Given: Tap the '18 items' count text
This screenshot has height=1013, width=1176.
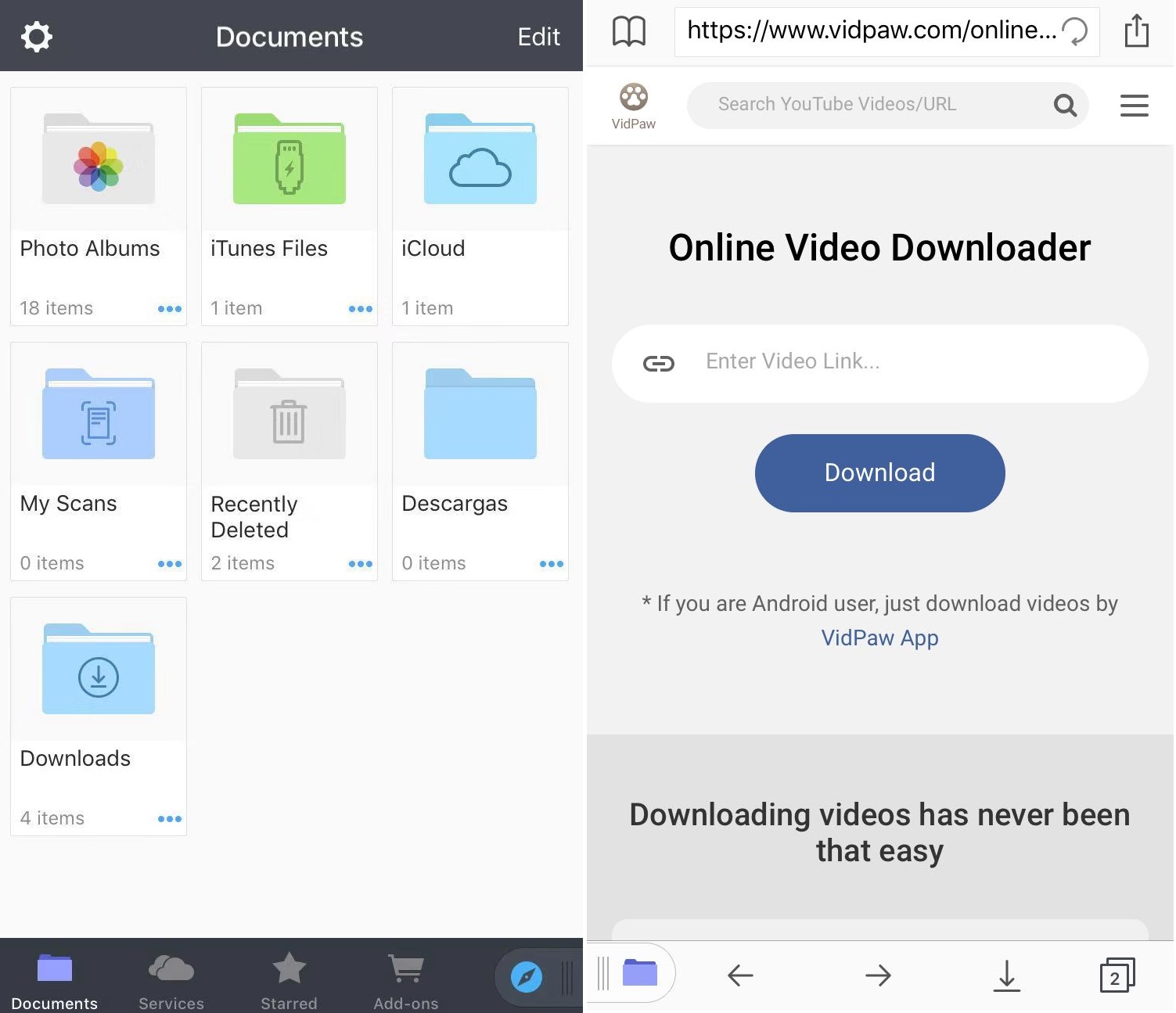Looking at the screenshot, I should [x=56, y=308].
